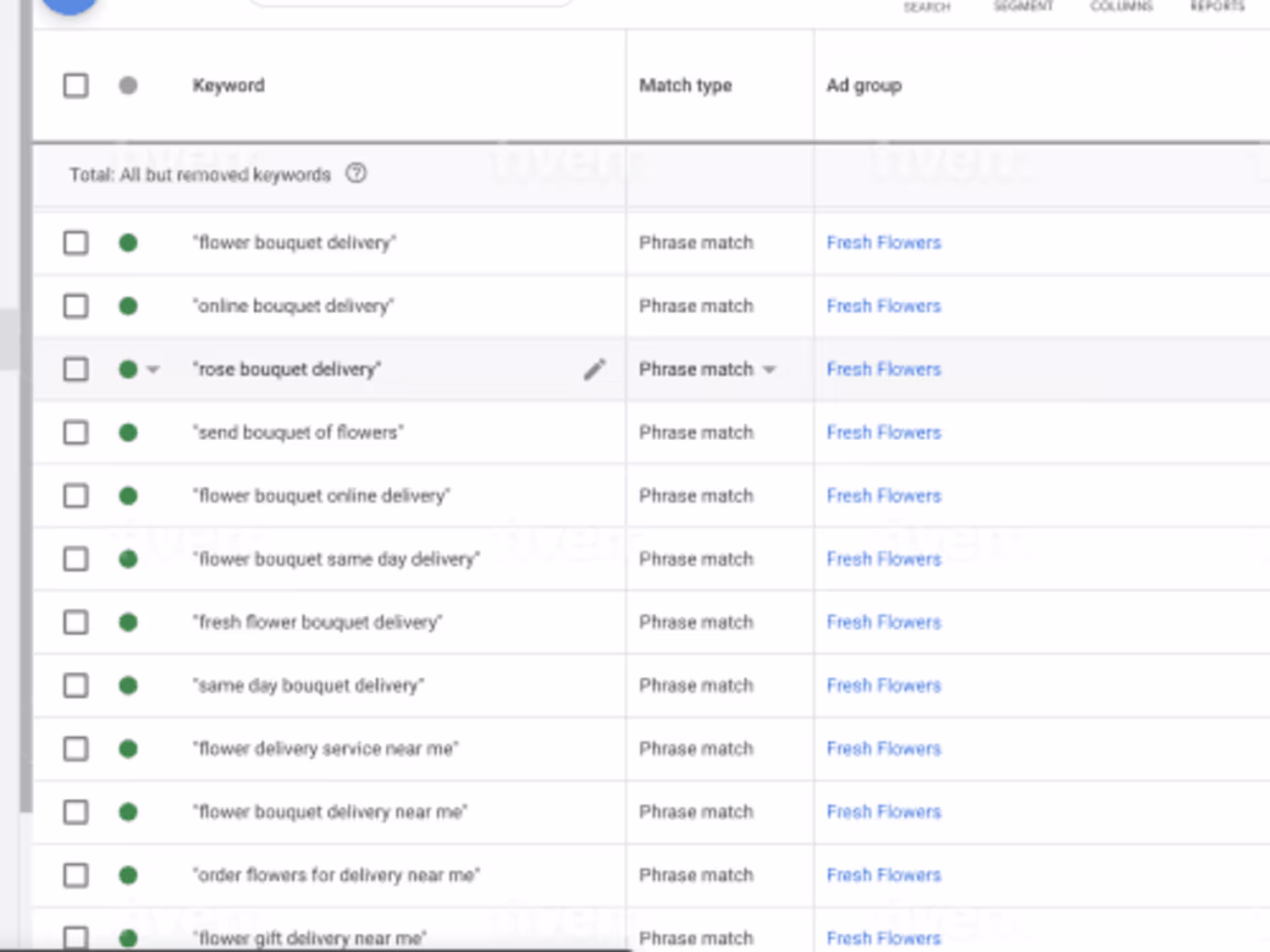The image size is (1270, 952).
Task: Tick checkbox for order flowers for delivery near me
Action: tap(76, 875)
